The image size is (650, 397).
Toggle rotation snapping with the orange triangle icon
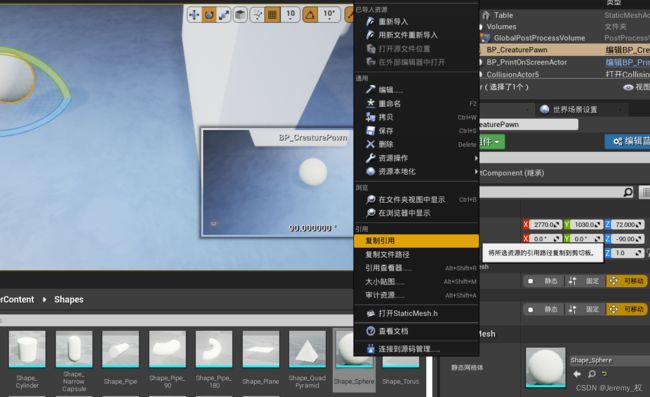click(x=310, y=15)
